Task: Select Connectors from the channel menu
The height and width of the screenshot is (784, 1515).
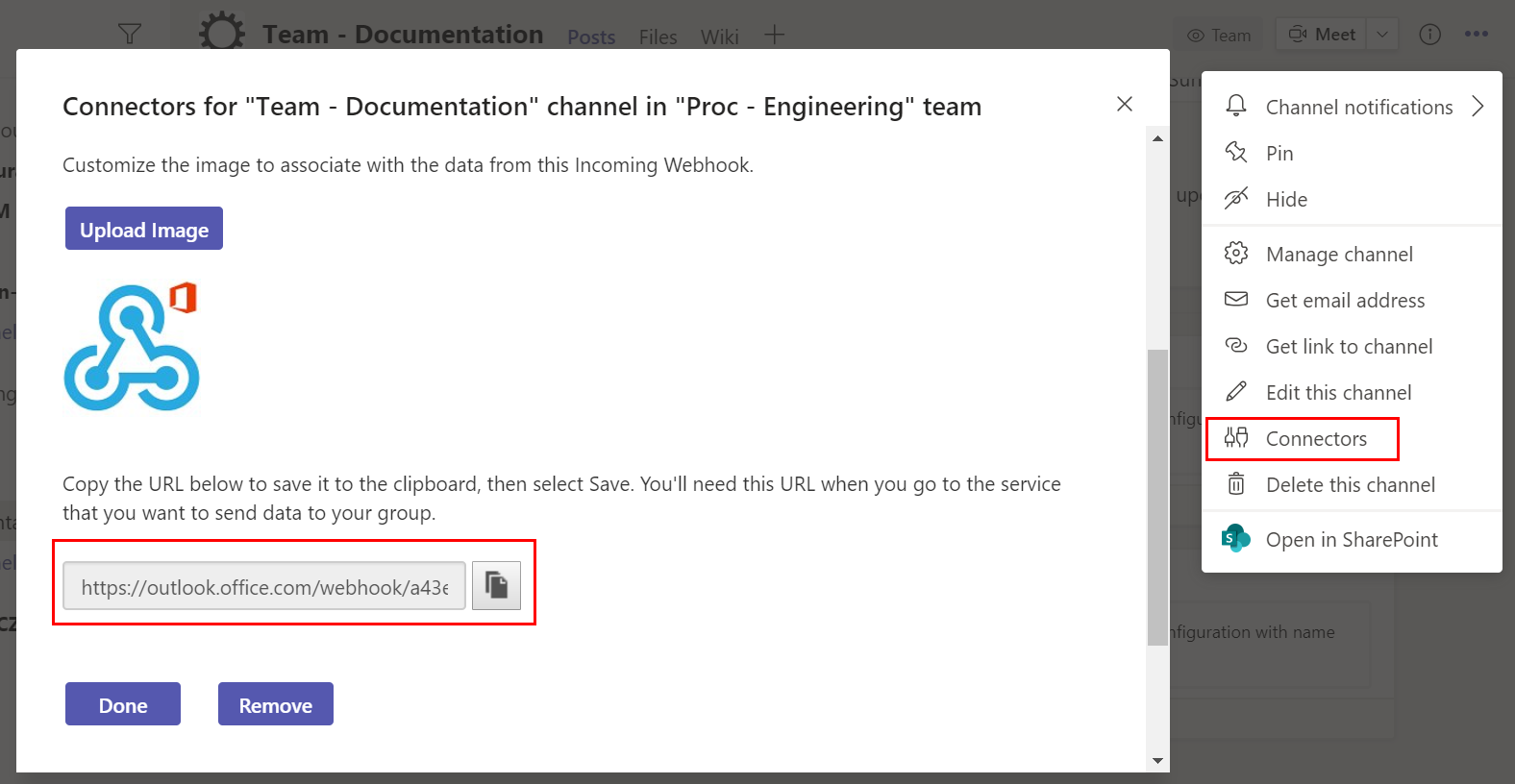Action: point(1315,439)
